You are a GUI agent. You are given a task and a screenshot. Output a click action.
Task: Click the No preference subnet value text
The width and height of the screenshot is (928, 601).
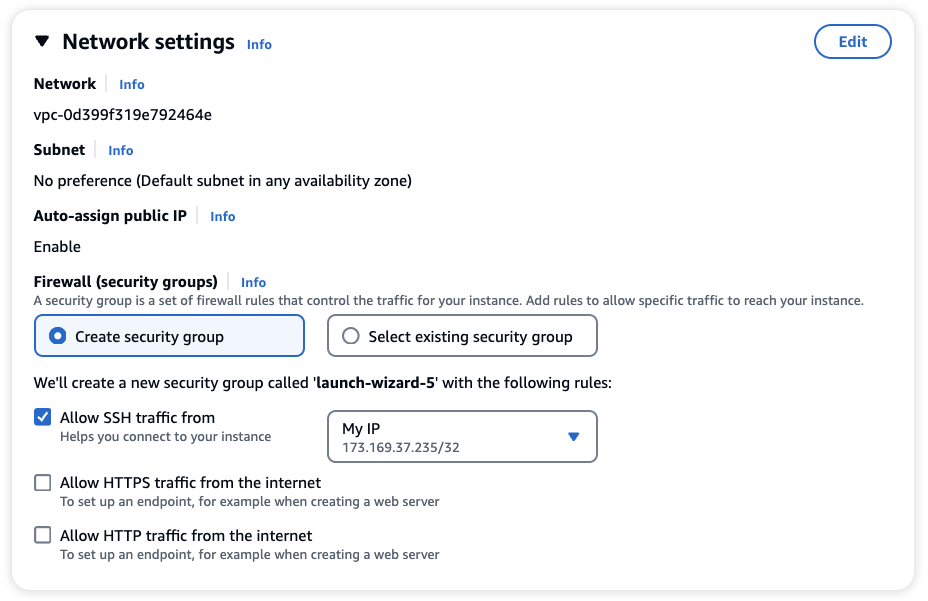(x=223, y=181)
